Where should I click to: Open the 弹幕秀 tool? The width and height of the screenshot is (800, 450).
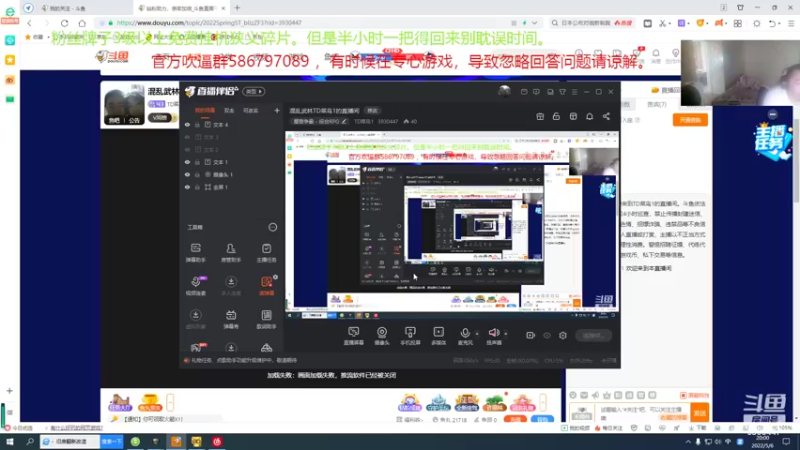pyautogui.click(x=231, y=319)
